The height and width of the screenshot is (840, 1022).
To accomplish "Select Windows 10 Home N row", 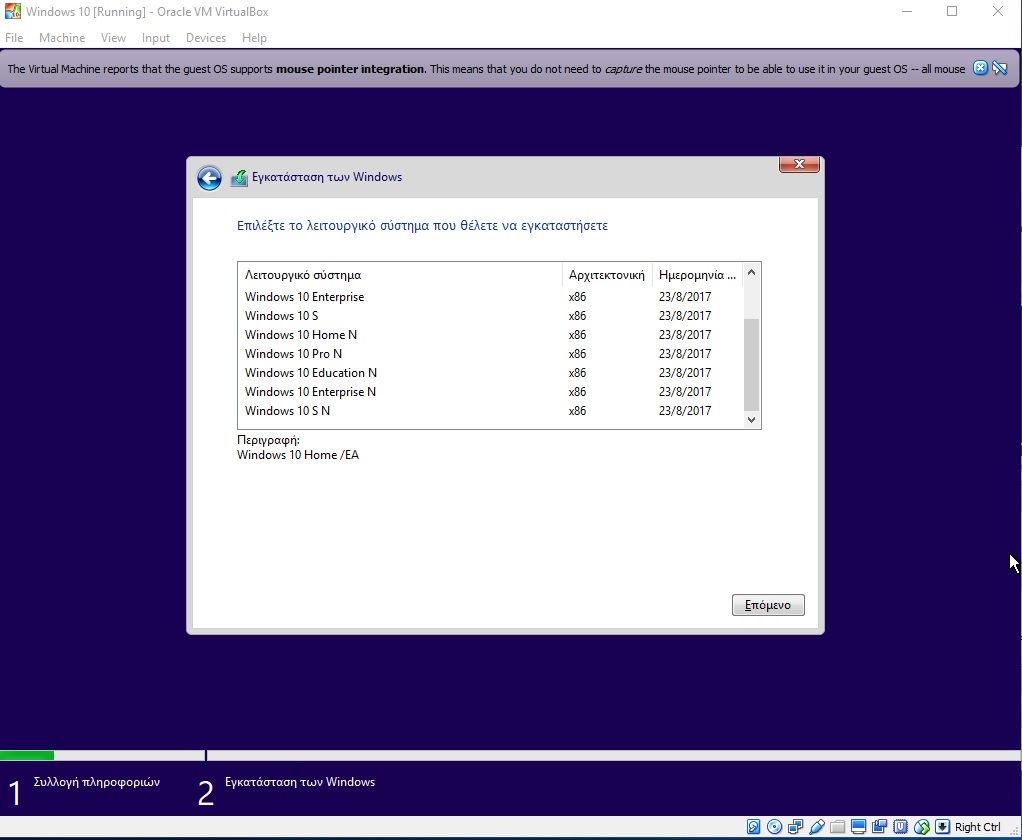I will click(491, 334).
